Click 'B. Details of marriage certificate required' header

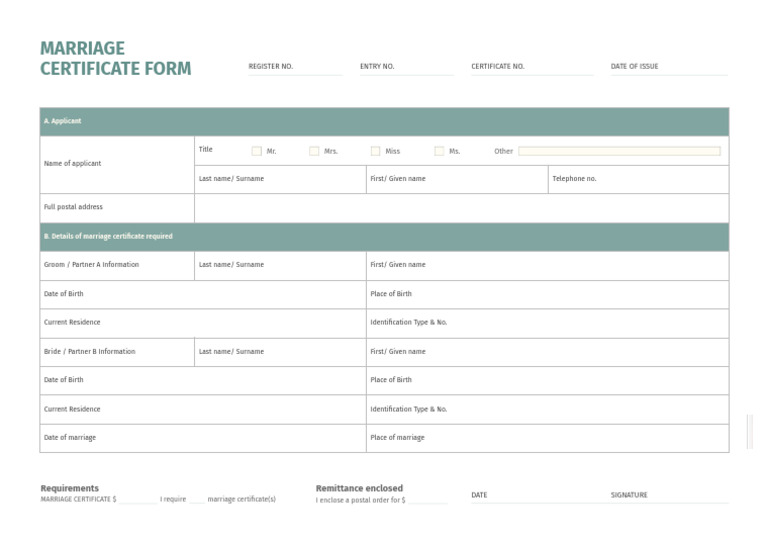384,237
